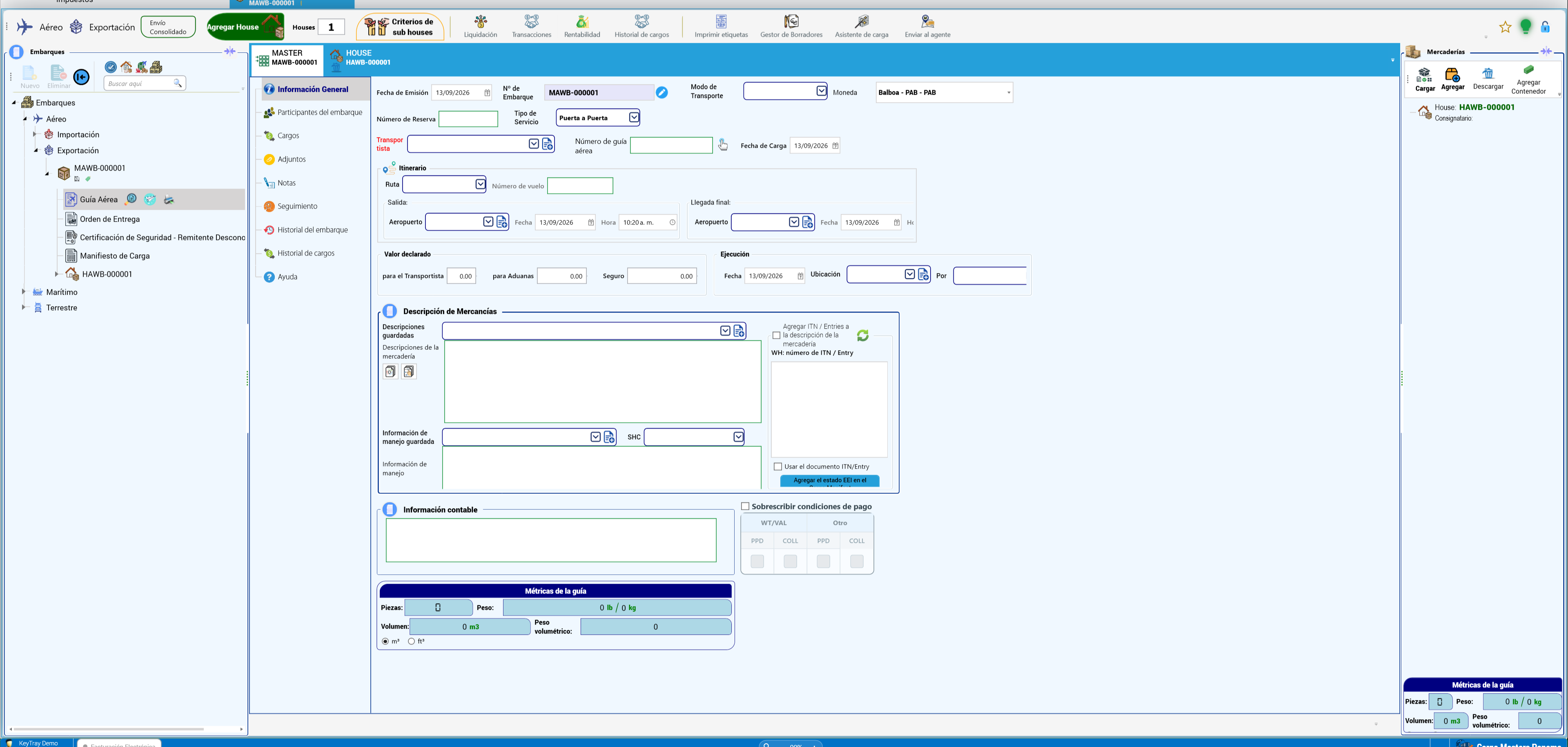Viewport: 1568px width, 747px height.
Task: Click the edit pencil next to MAWB-000001
Action: coord(661,93)
